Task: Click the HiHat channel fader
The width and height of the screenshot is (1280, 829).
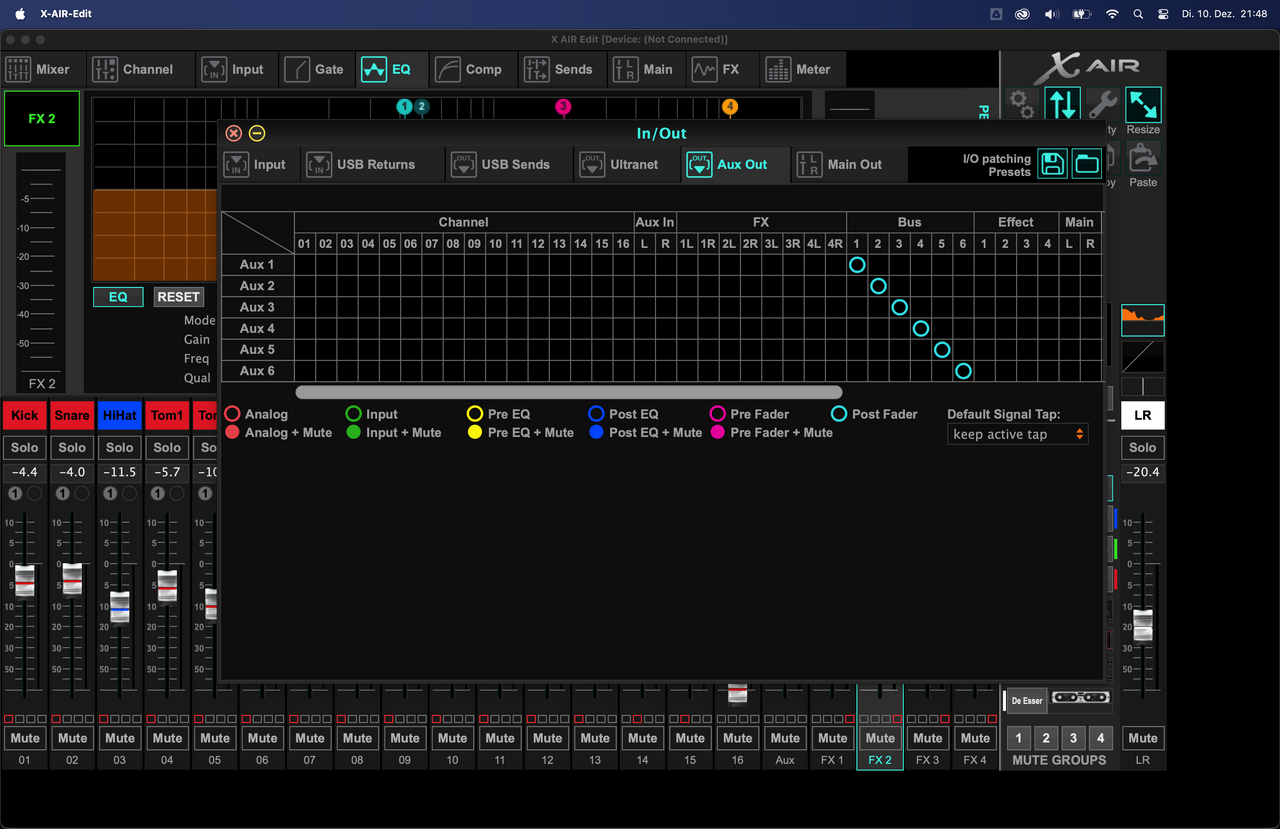Action: [x=120, y=607]
